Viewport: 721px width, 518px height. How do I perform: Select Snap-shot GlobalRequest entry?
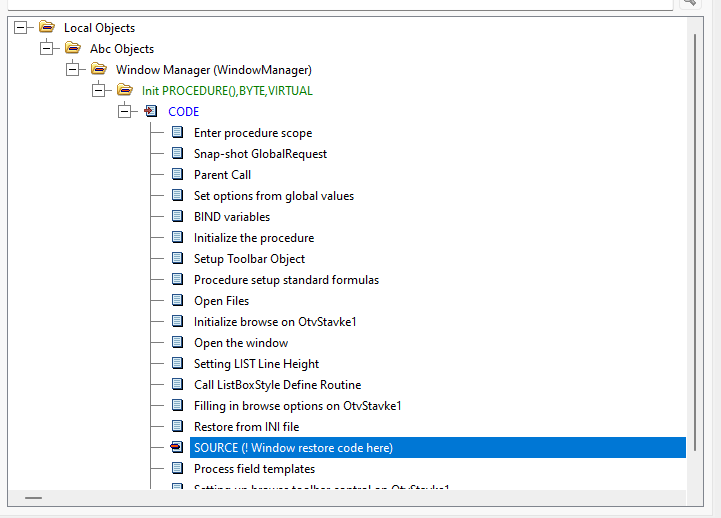coord(260,154)
